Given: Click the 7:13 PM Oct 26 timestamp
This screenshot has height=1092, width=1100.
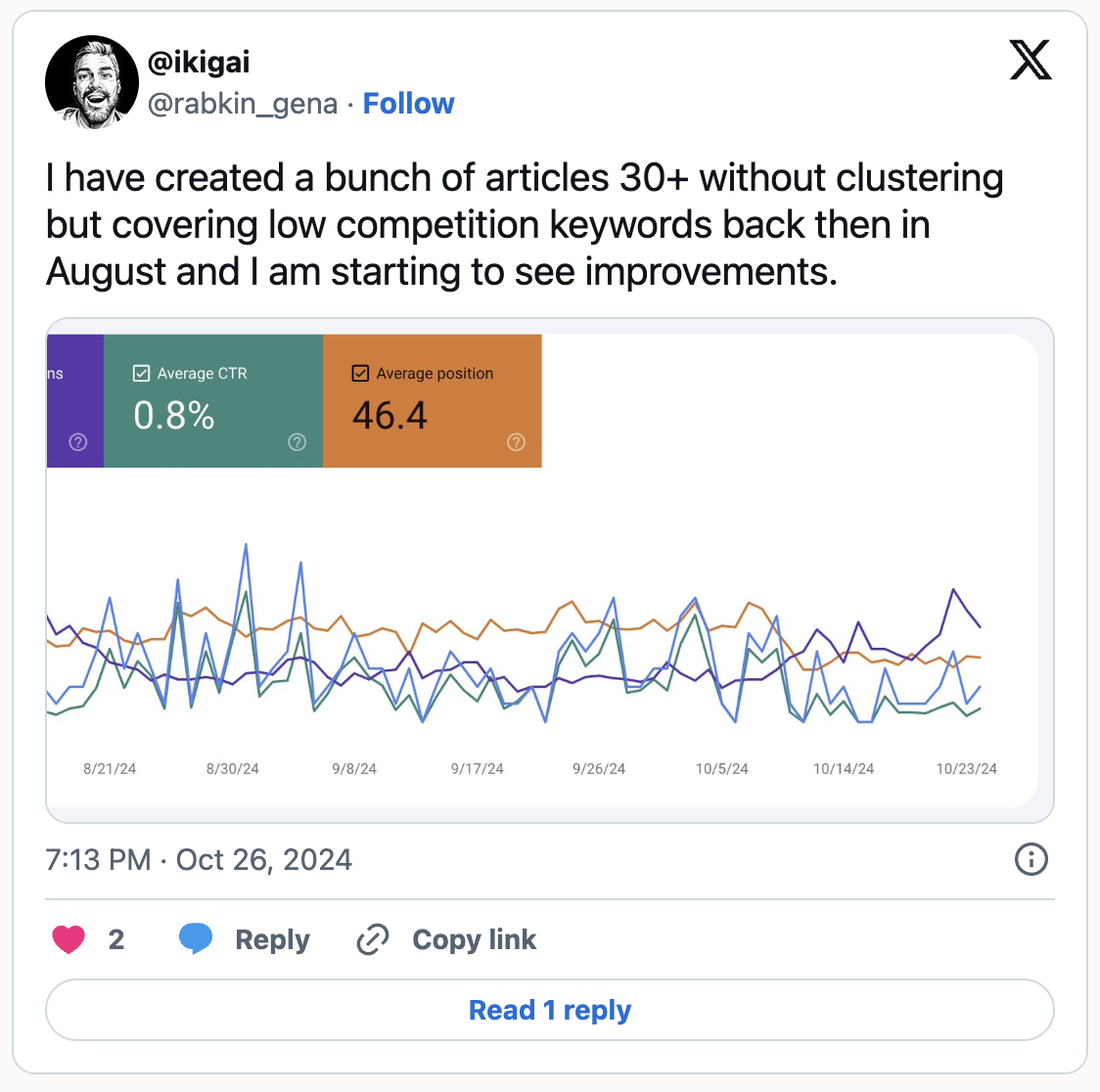Looking at the screenshot, I should click(199, 860).
